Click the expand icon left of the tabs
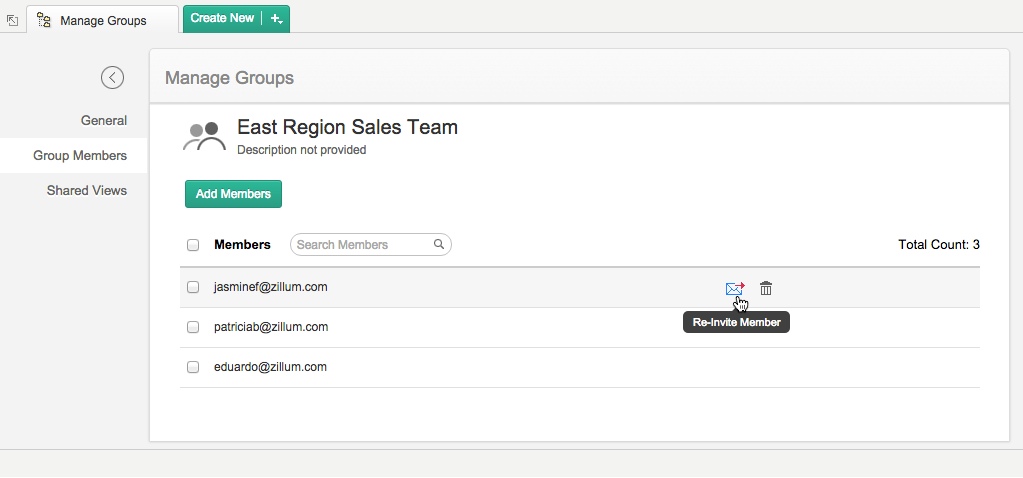 12,20
